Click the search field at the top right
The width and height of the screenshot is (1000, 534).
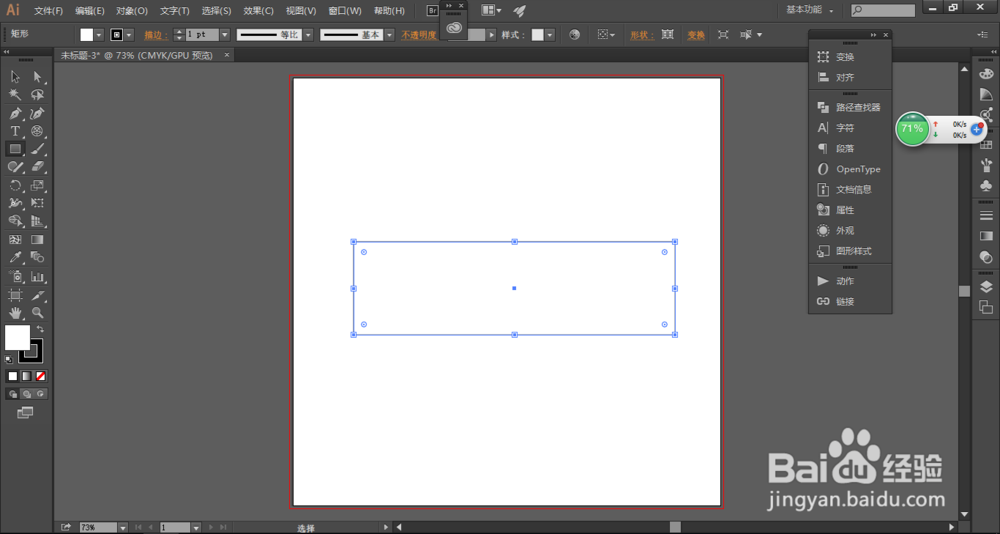883,10
